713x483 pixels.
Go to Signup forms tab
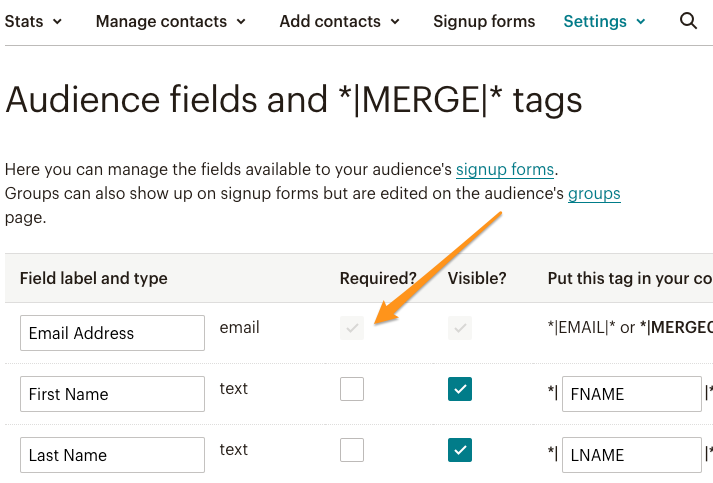[484, 21]
